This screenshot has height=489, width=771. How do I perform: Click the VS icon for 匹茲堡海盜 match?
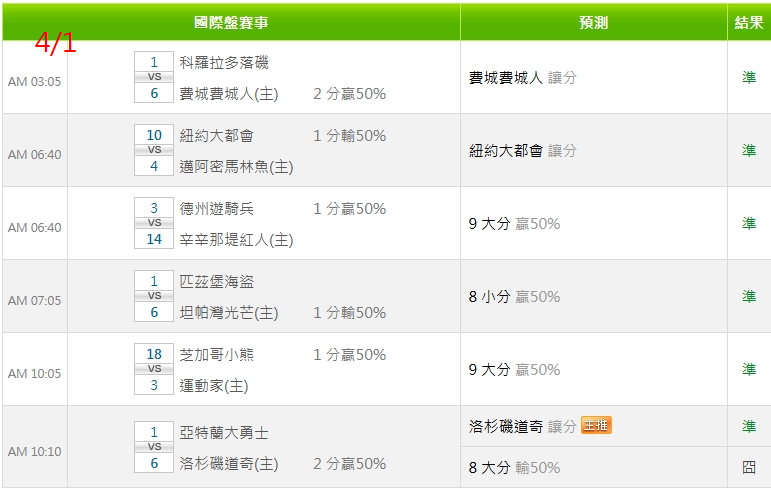pos(154,296)
